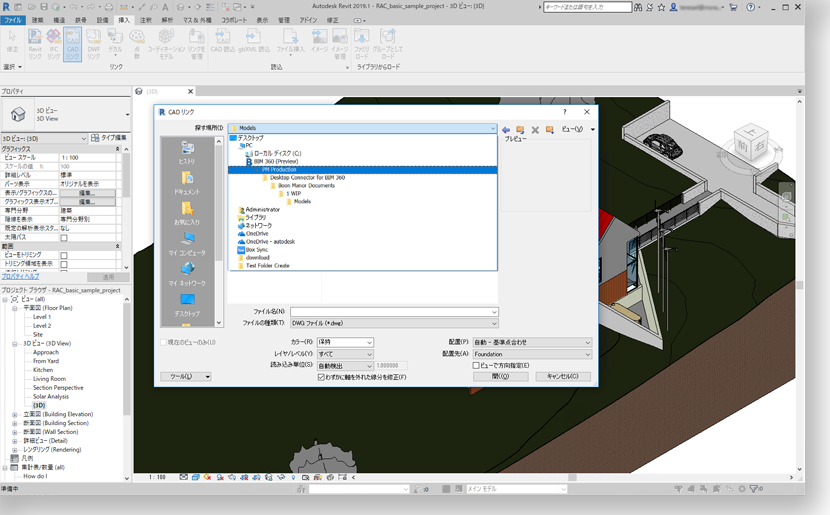Switch to the Insert ribbon tab
Viewport: 830px width, 515px height.
124,20
